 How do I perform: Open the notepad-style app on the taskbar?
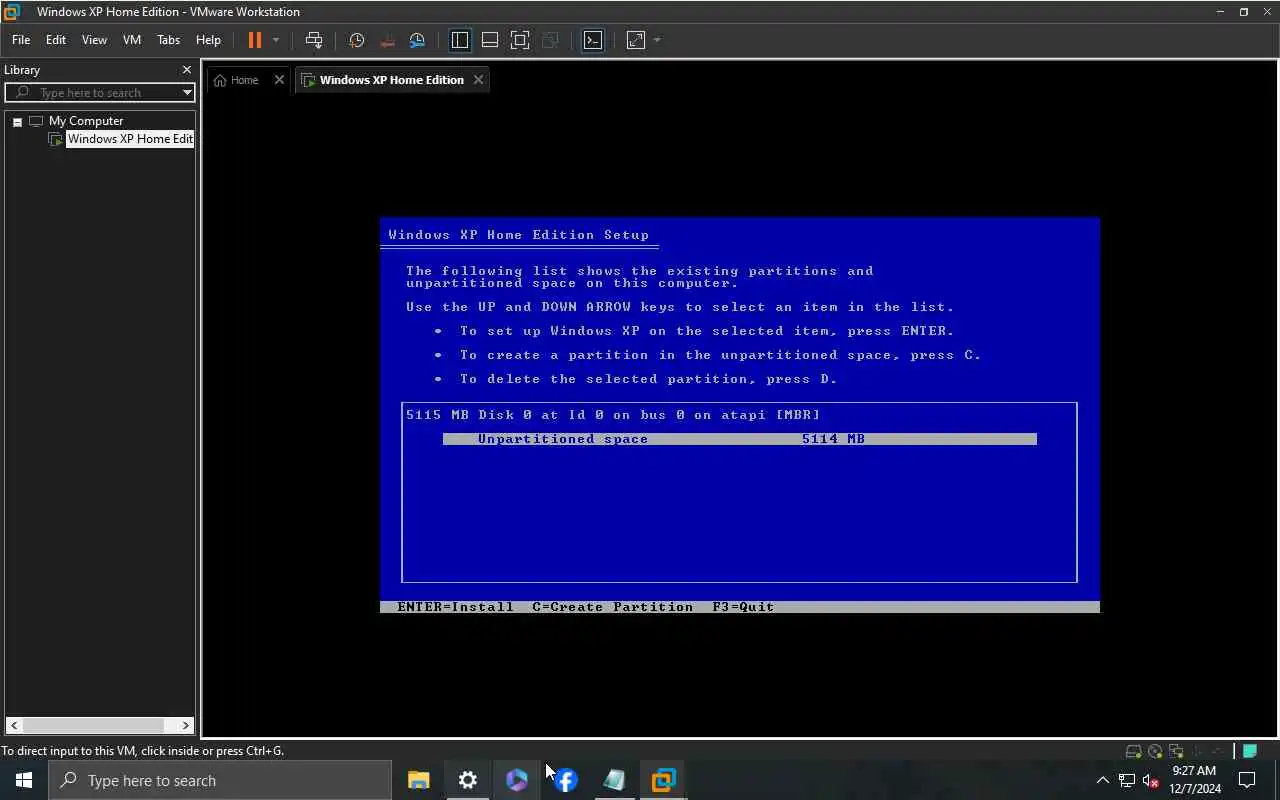[x=614, y=780]
